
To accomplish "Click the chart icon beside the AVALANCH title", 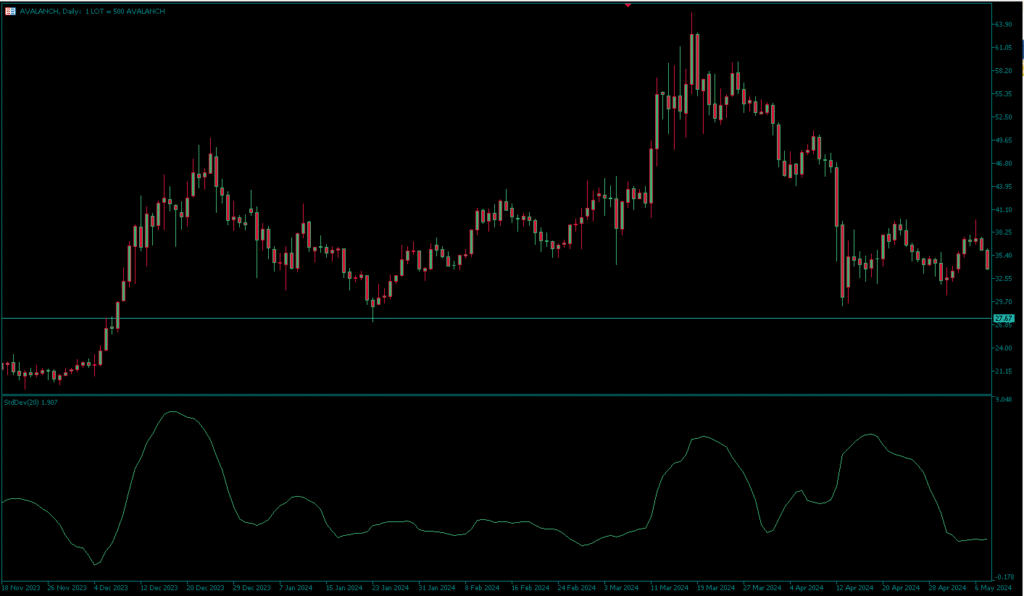I will 10,10.
